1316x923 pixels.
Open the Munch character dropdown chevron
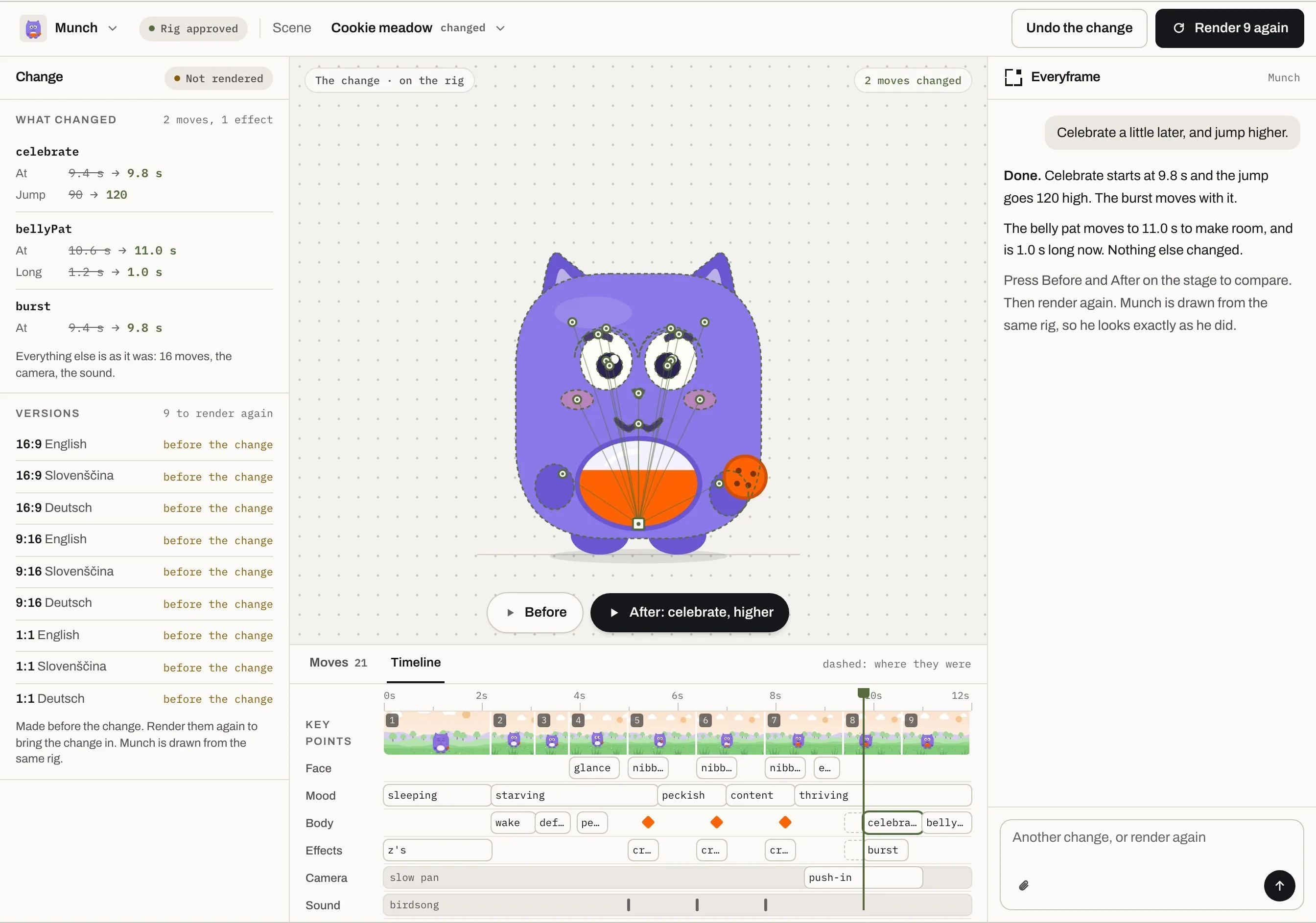tap(113, 28)
